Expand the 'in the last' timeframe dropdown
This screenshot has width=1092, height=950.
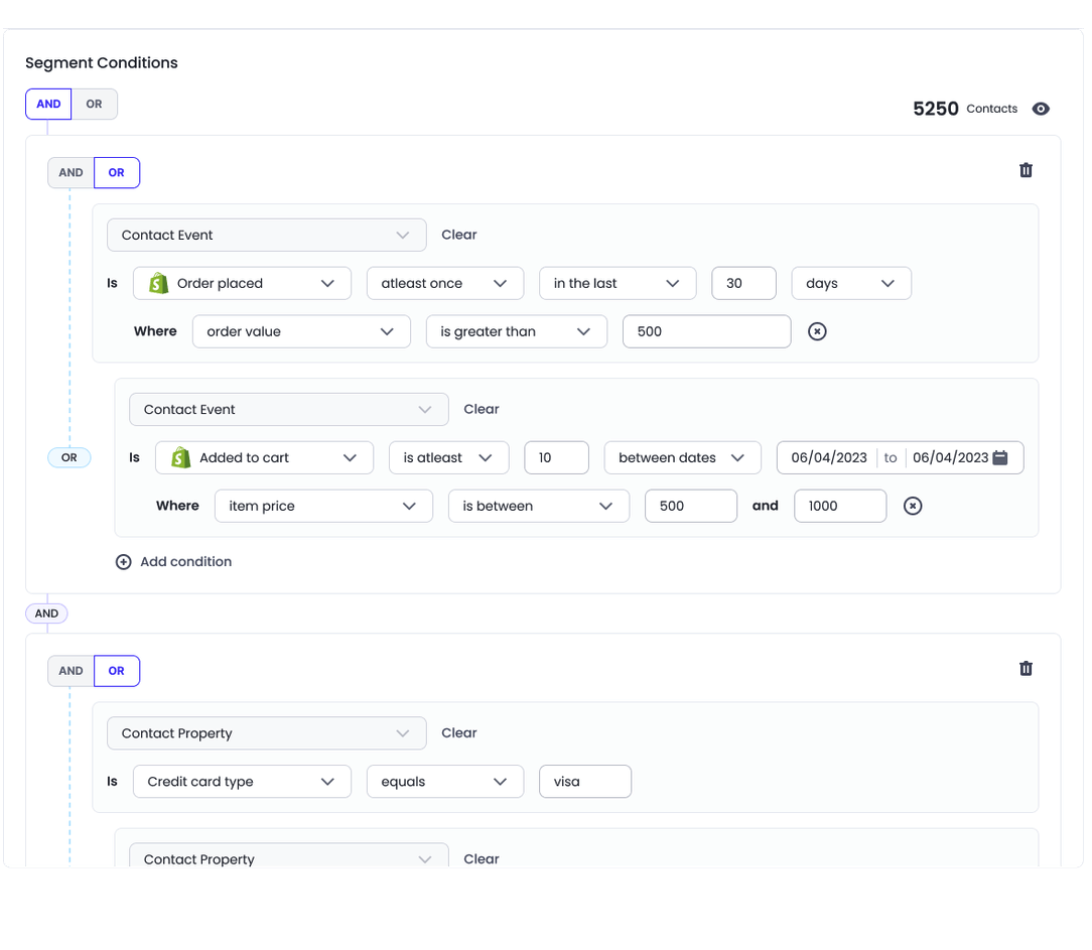tap(617, 284)
